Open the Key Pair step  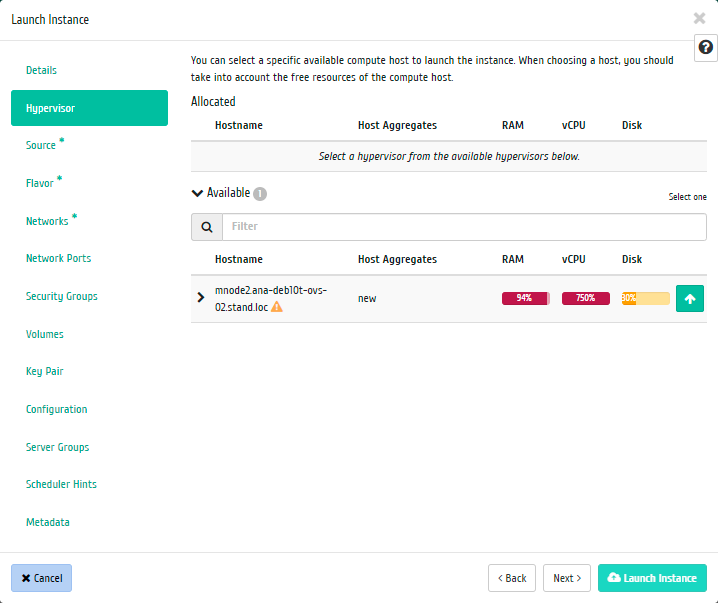[44, 371]
